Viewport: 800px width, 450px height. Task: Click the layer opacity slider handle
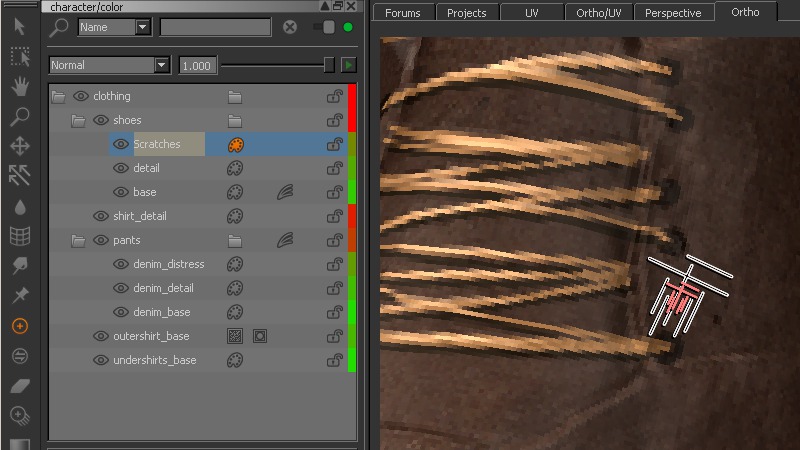coord(329,65)
